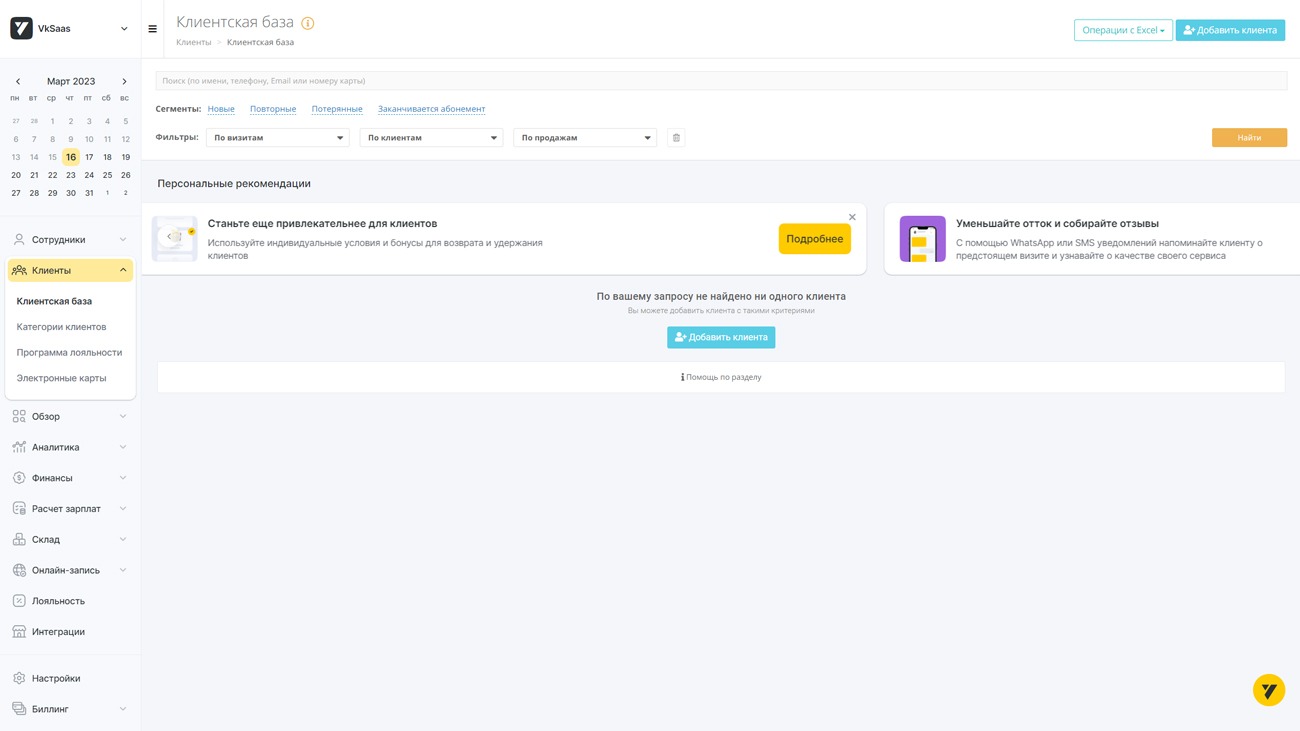Click the VkSaas logo icon
The image size is (1300, 731).
(21, 29)
